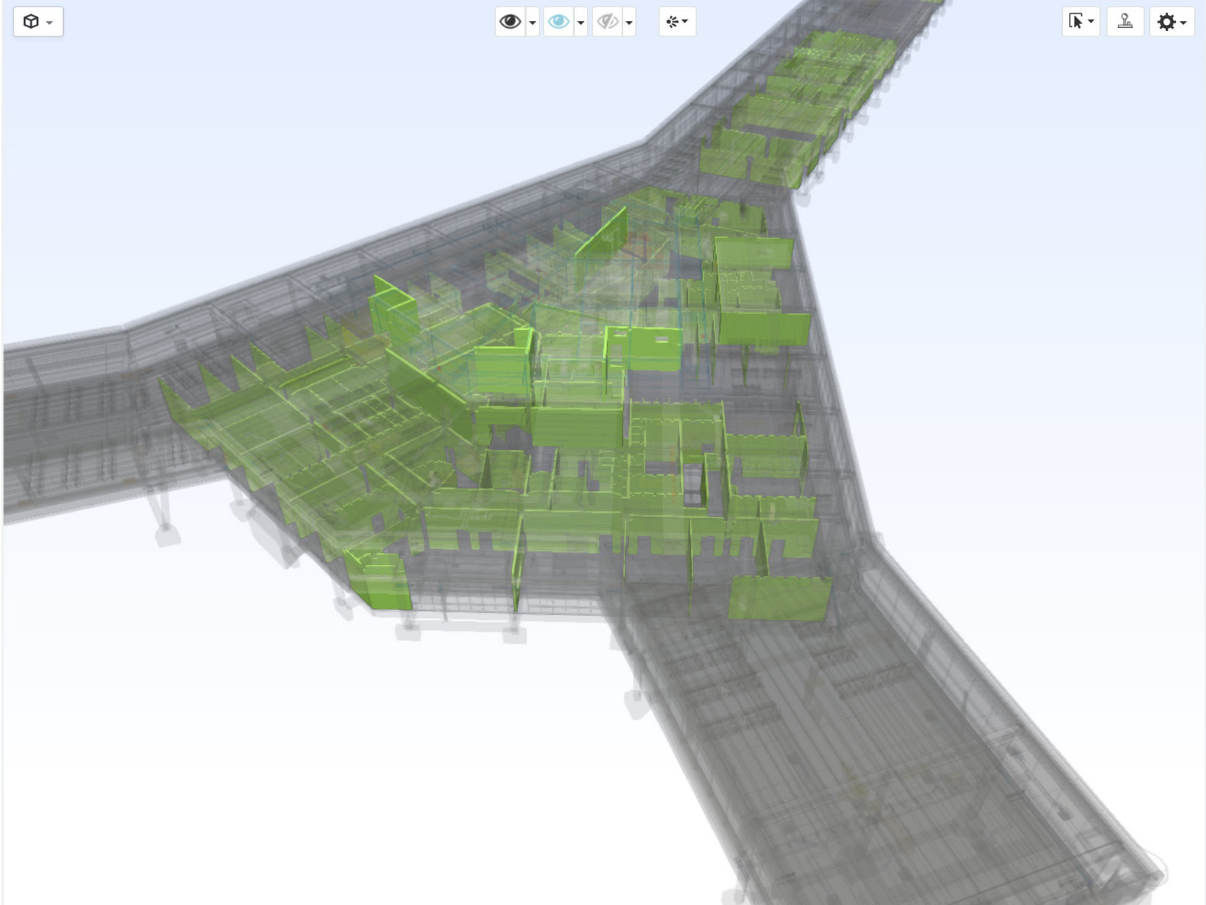Open the 3D cube view dropdown

point(38,22)
